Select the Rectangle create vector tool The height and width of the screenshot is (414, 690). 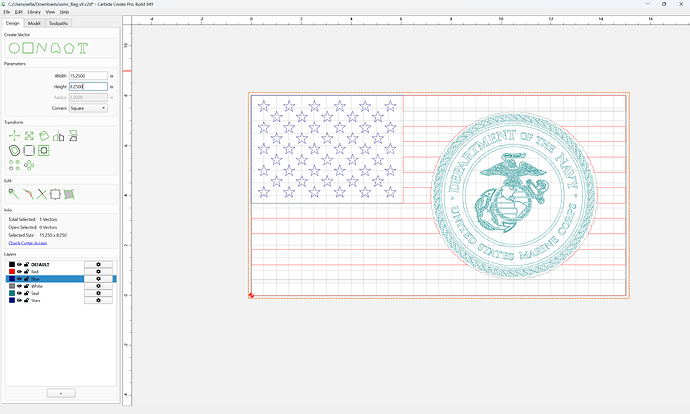point(28,48)
